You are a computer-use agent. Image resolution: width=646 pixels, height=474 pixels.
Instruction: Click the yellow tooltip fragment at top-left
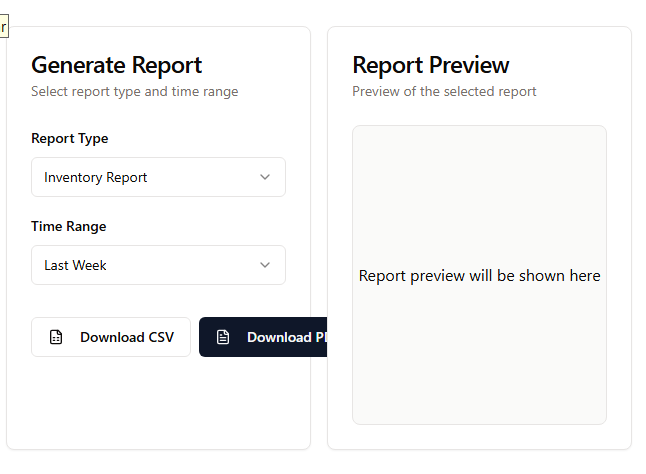(3, 26)
